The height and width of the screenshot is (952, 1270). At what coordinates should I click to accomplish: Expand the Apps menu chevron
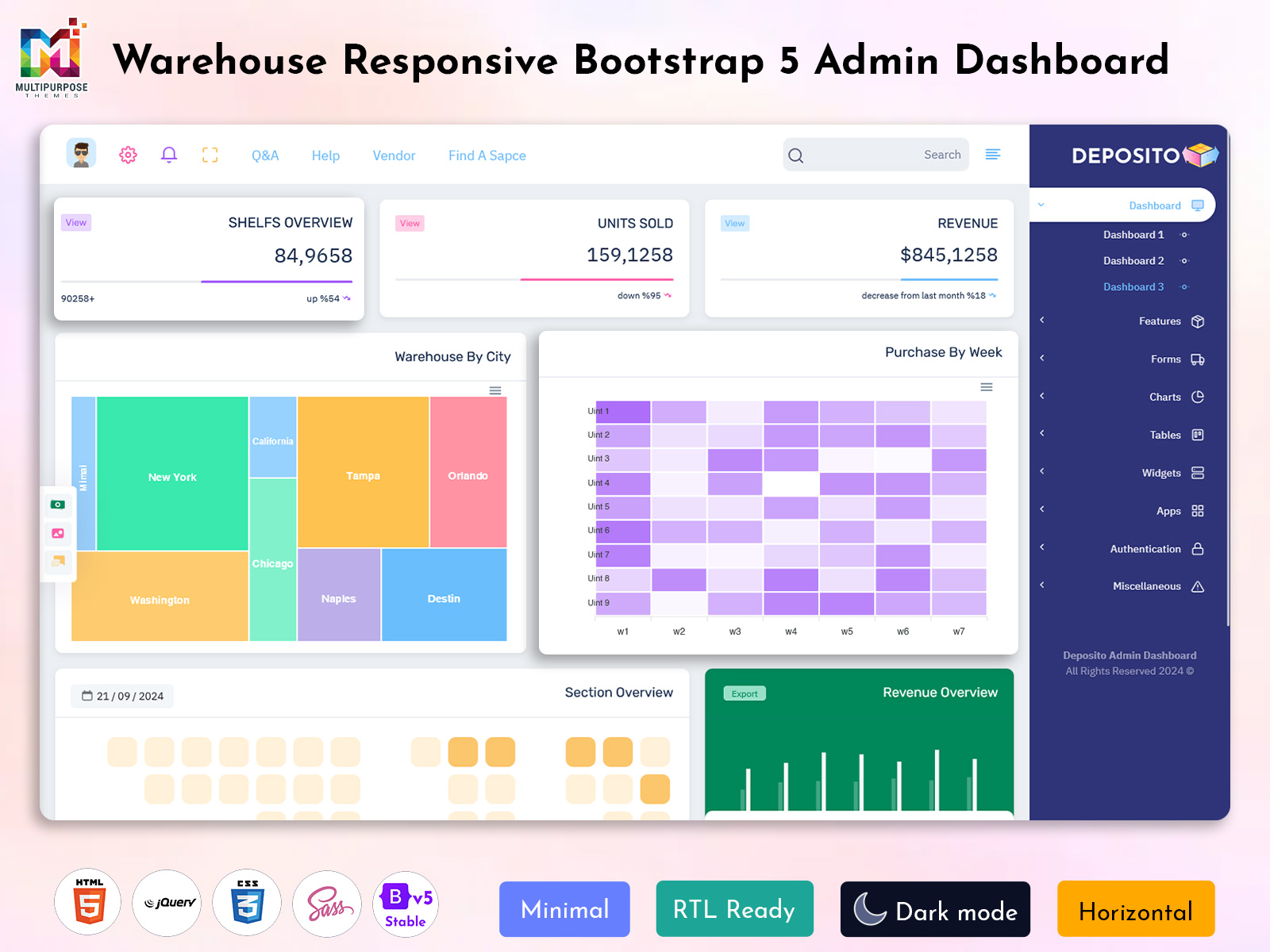coord(1042,510)
